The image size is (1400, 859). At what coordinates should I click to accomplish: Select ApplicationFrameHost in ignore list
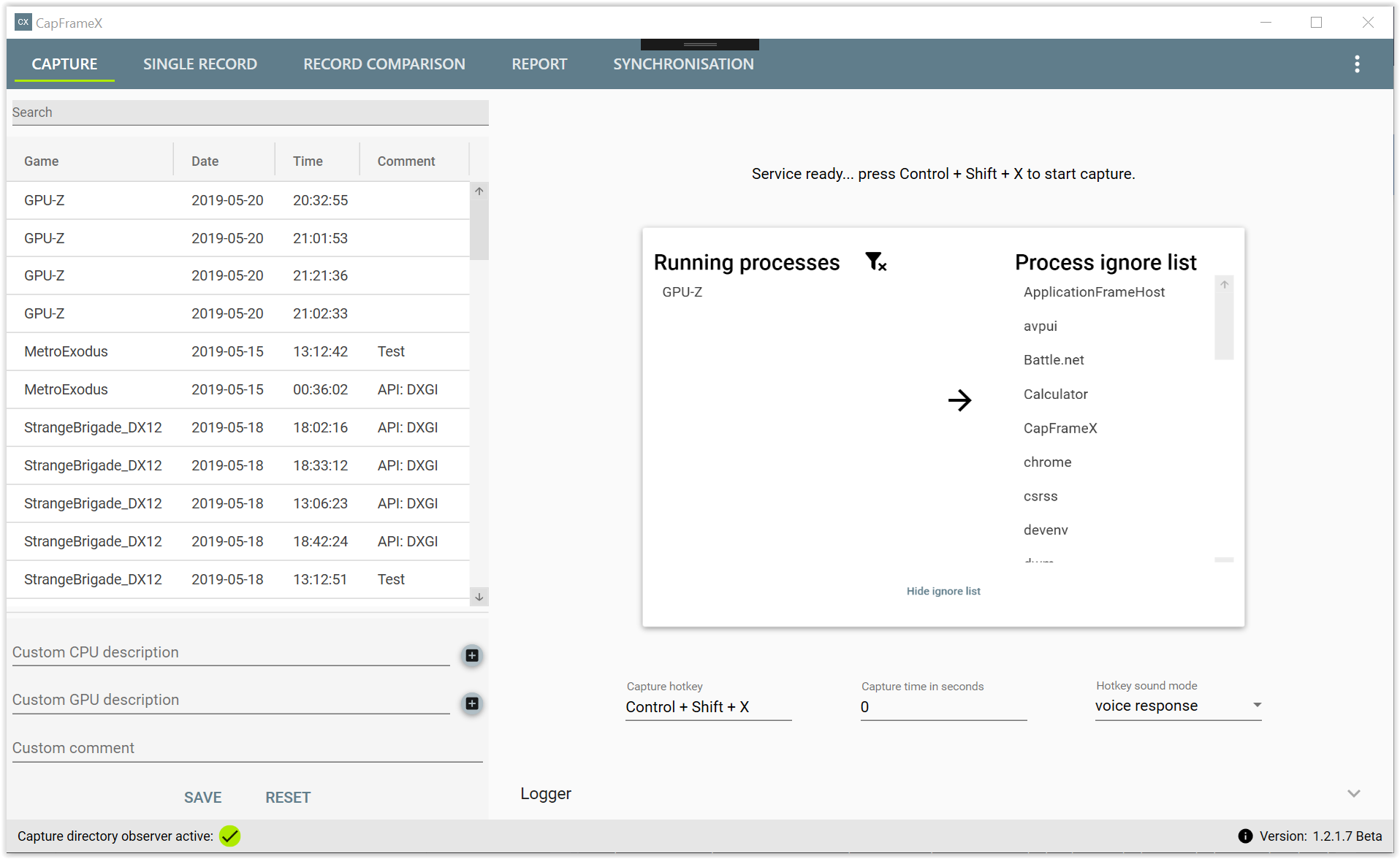1094,292
